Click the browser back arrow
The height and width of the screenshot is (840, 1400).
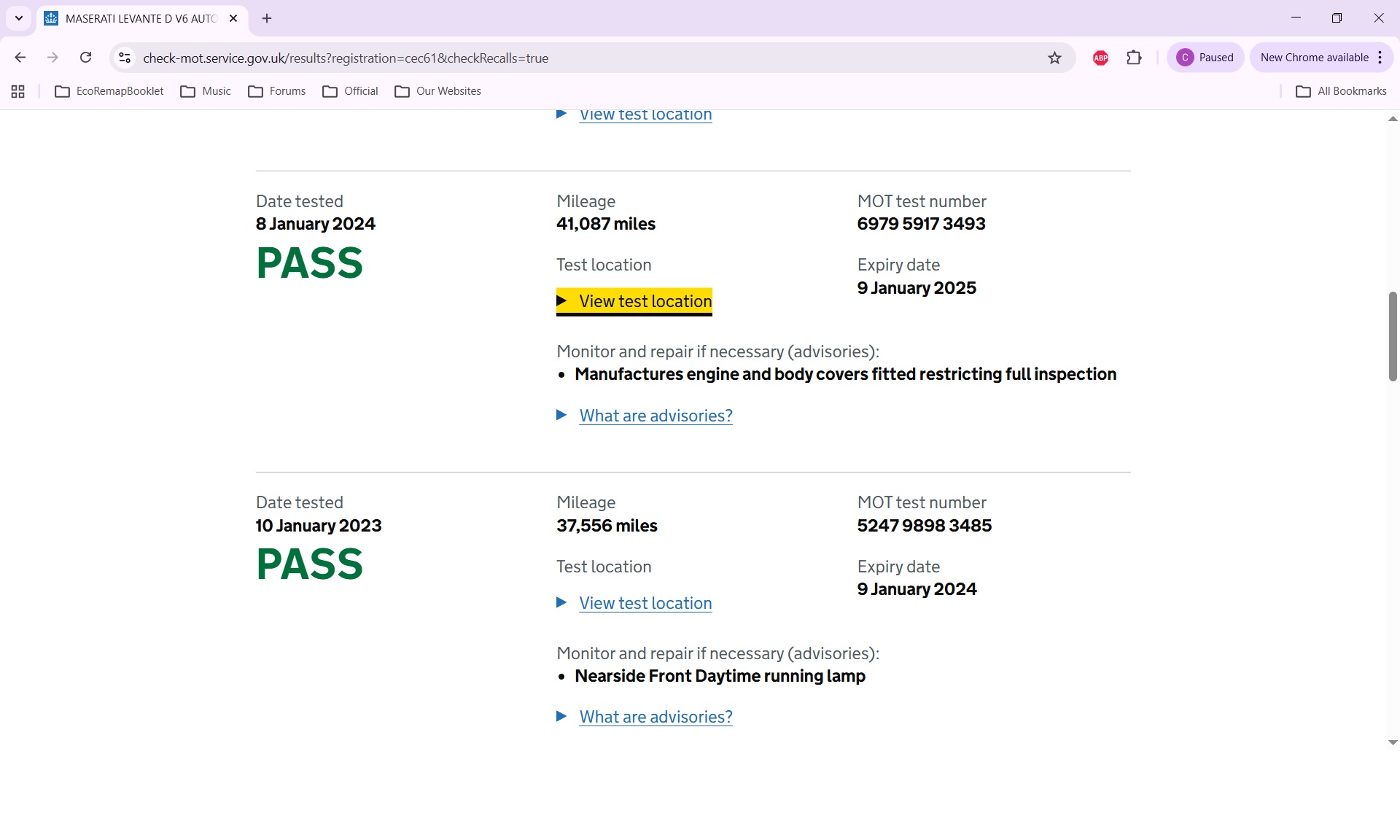pyautogui.click(x=20, y=58)
